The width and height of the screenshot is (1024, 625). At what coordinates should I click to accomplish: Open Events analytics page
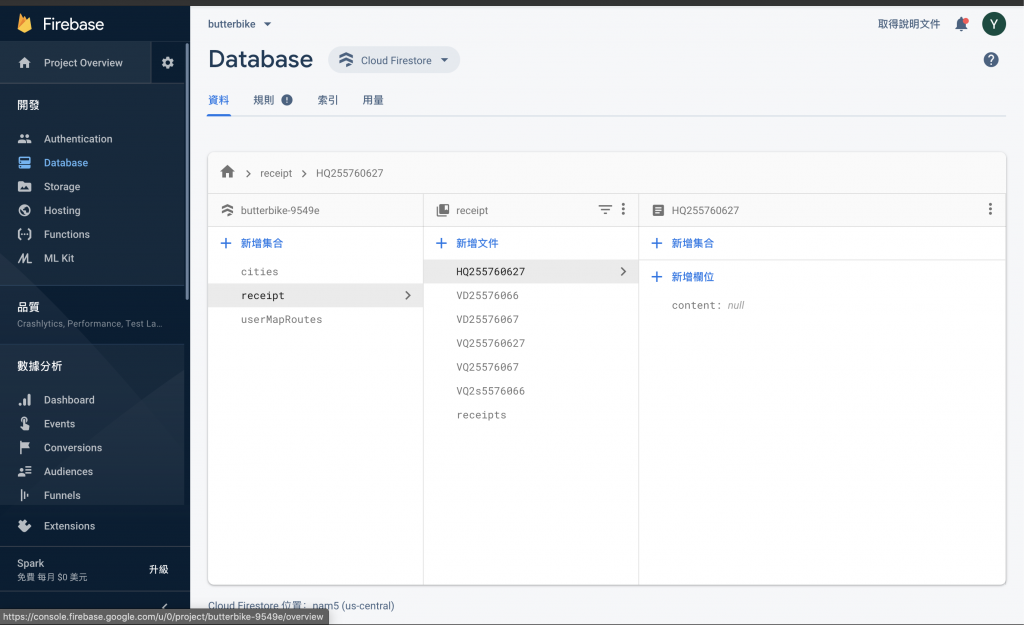(x=59, y=423)
